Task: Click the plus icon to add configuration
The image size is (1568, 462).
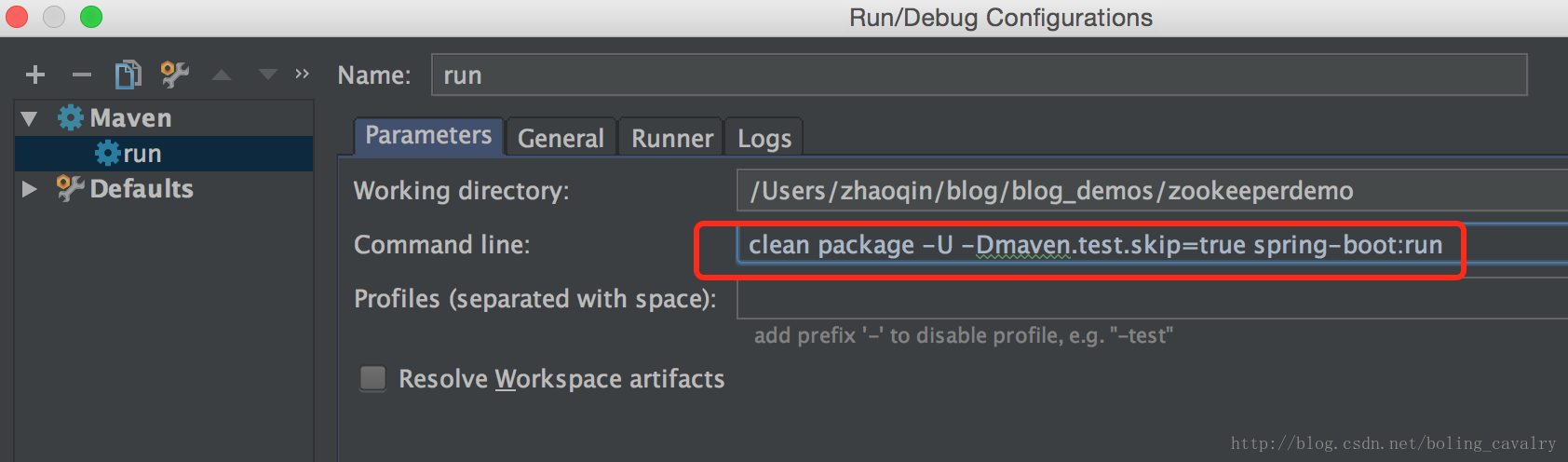Action: coord(35,75)
